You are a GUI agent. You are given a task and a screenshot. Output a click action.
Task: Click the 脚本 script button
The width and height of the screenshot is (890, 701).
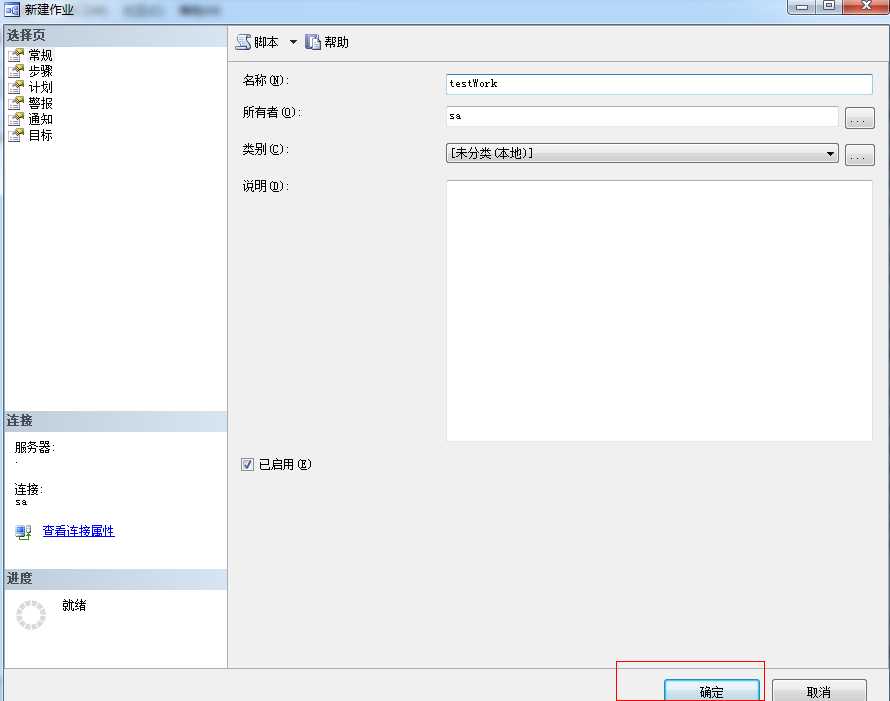coord(257,42)
